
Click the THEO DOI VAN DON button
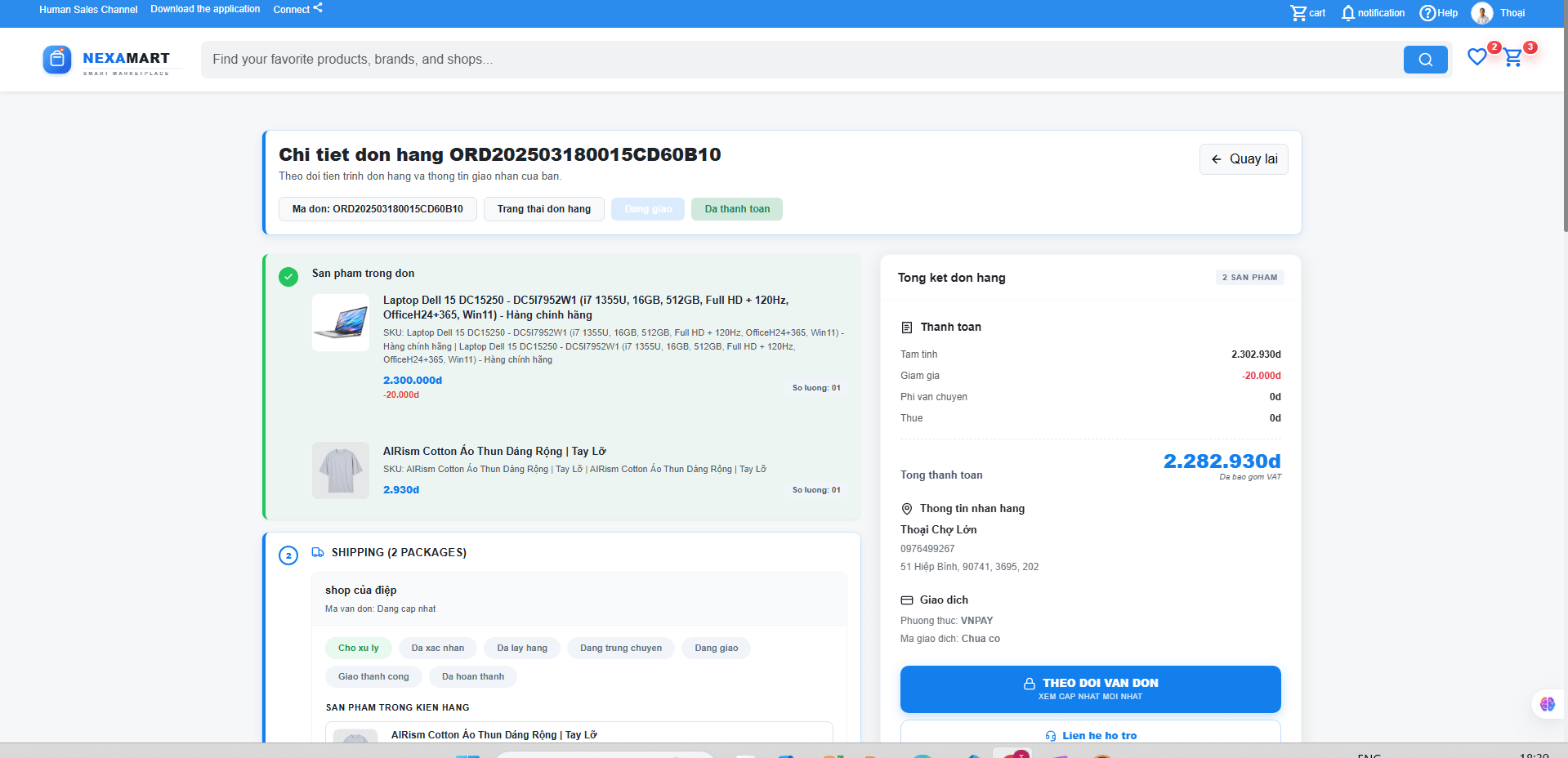click(1090, 689)
